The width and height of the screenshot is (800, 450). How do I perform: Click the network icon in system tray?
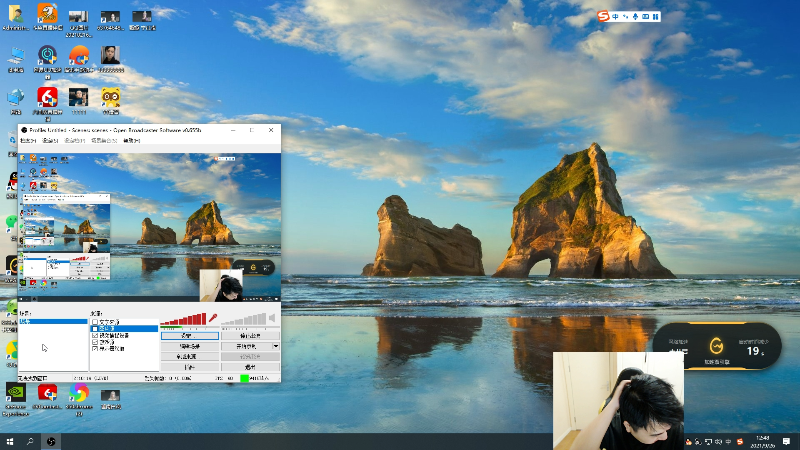[708, 441]
